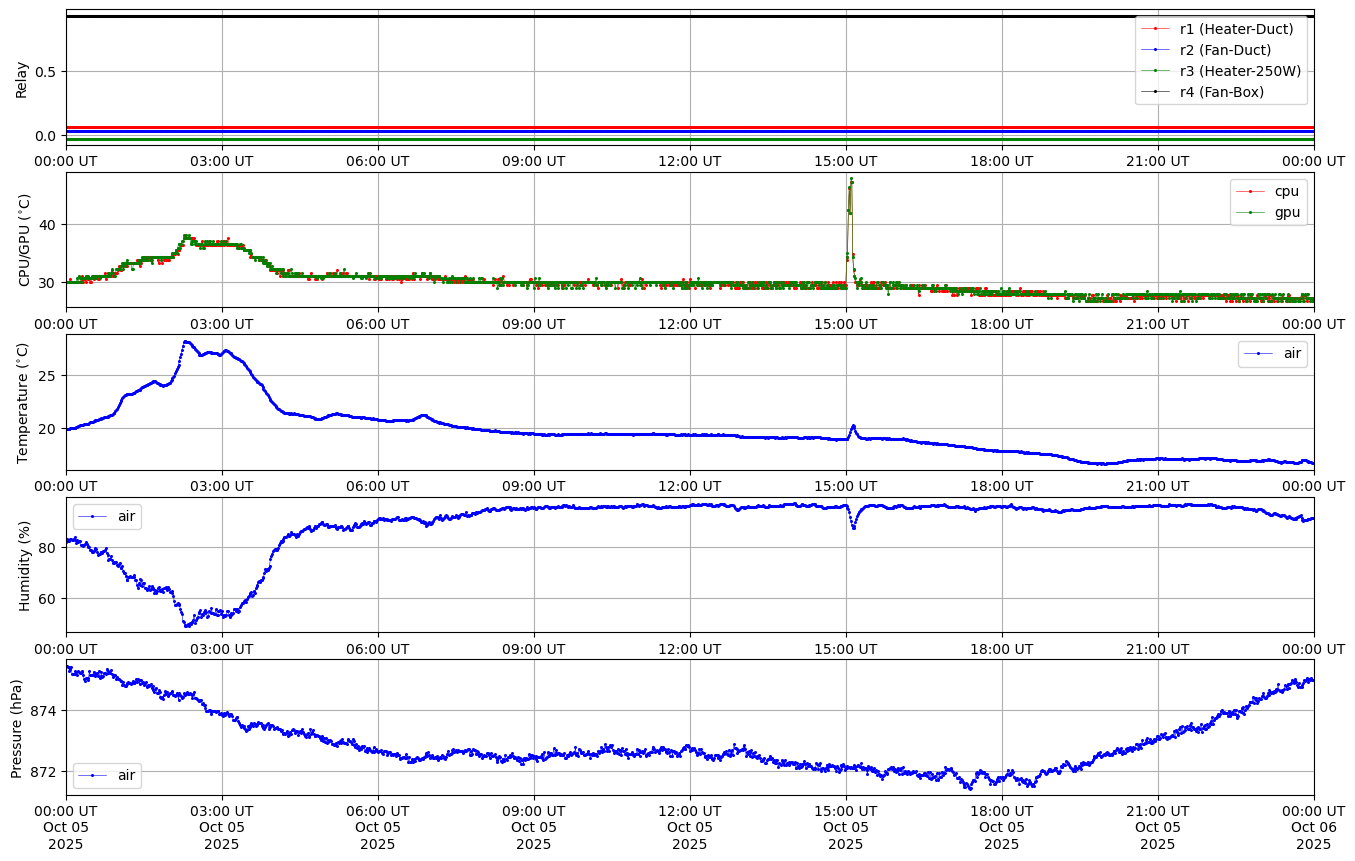
Task: Click the Humidity (%) y-axis label
Action: coord(25,565)
